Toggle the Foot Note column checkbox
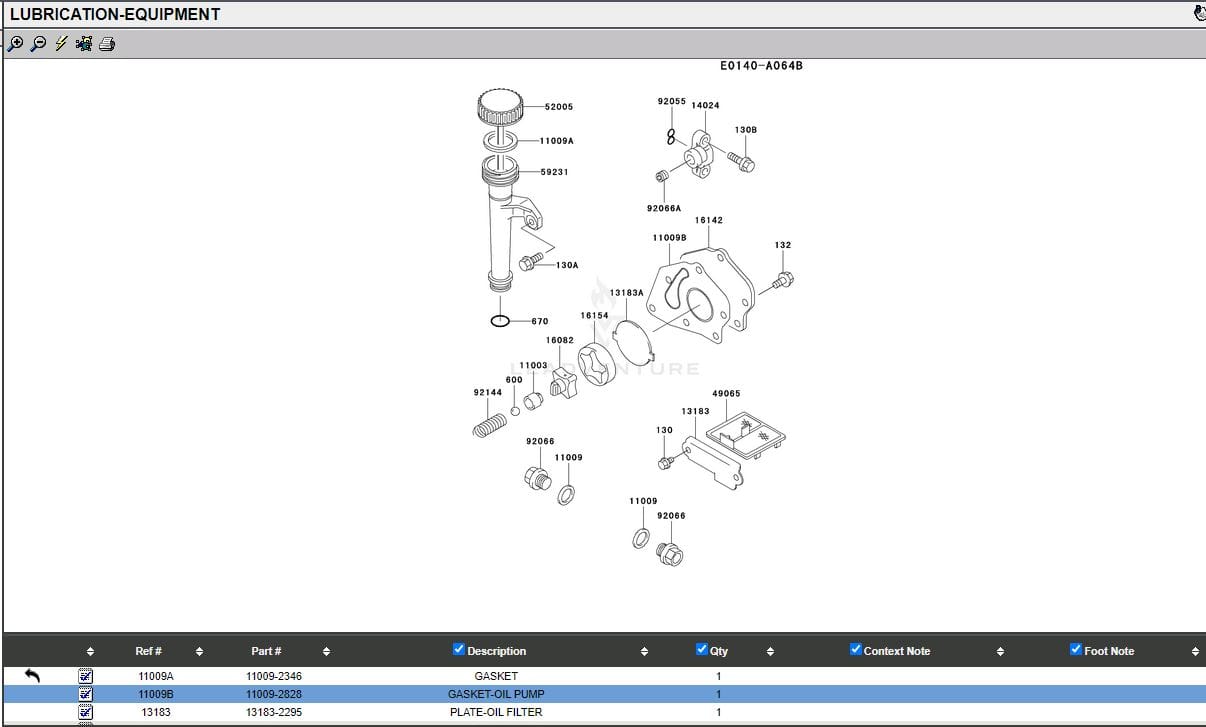 click(x=1076, y=650)
